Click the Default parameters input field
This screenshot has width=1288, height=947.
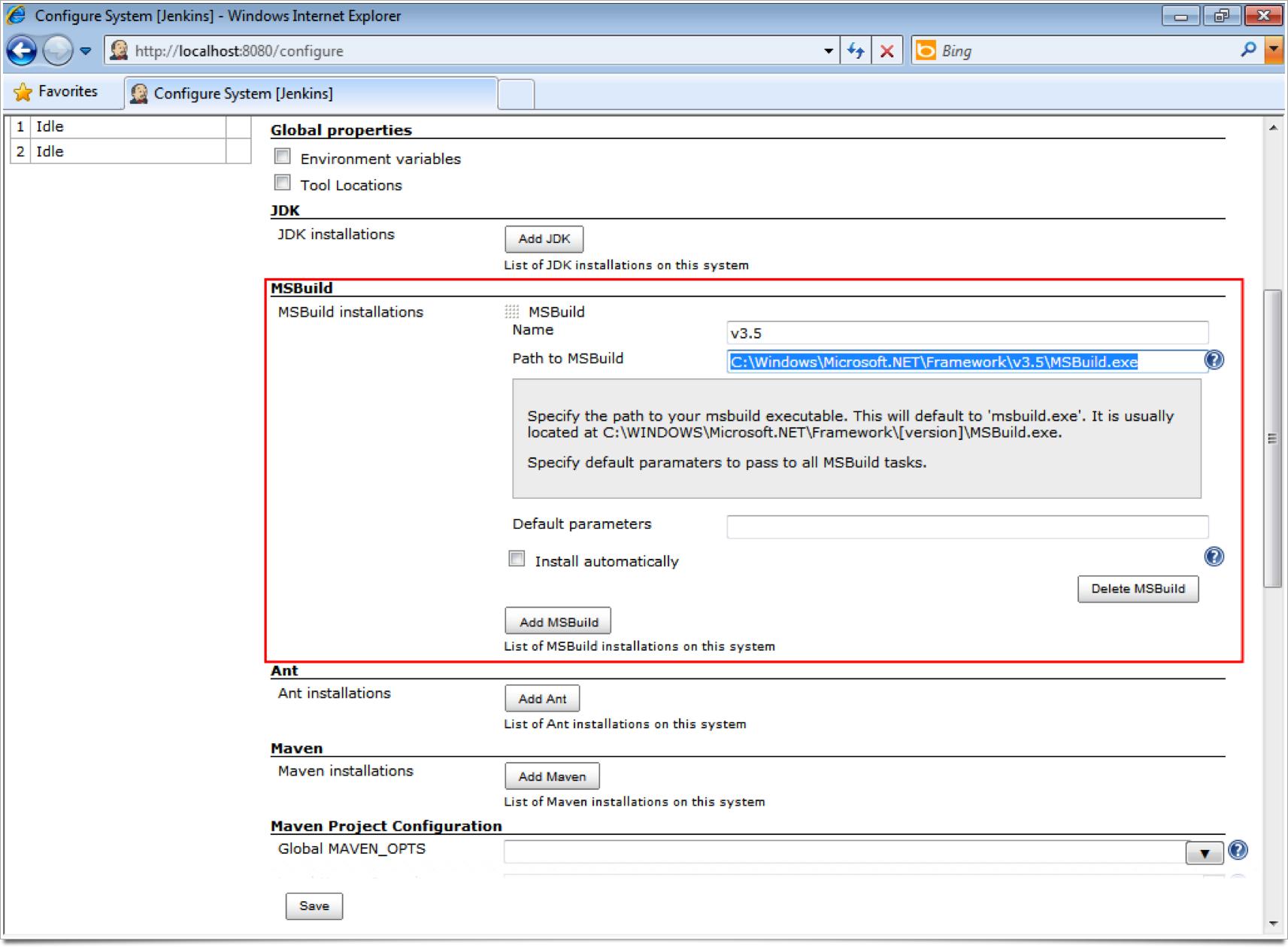click(x=968, y=527)
